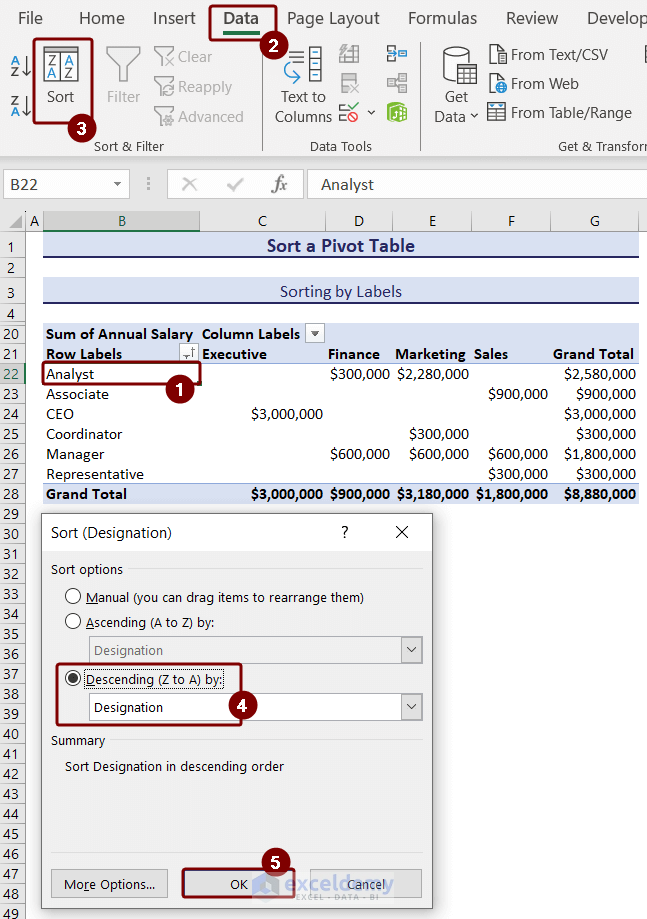The width and height of the screenshot is (647, 919).
Task: Select column G header
Action: pos(595,222)
